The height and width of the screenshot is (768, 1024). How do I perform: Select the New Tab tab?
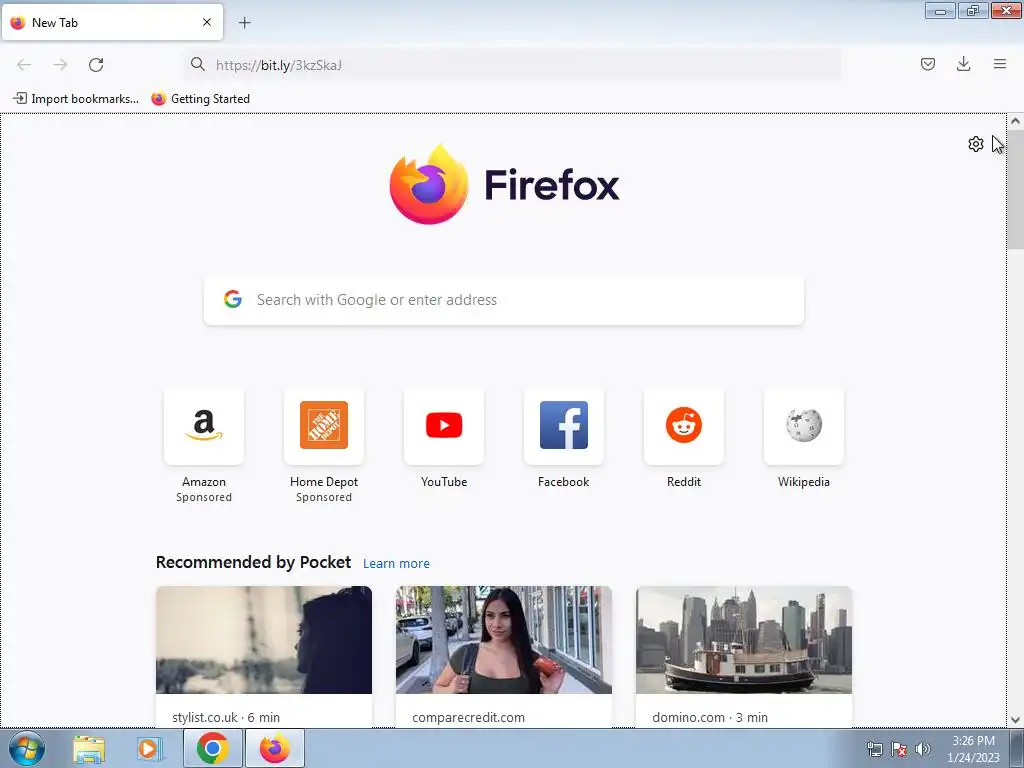tap(112, 22)
